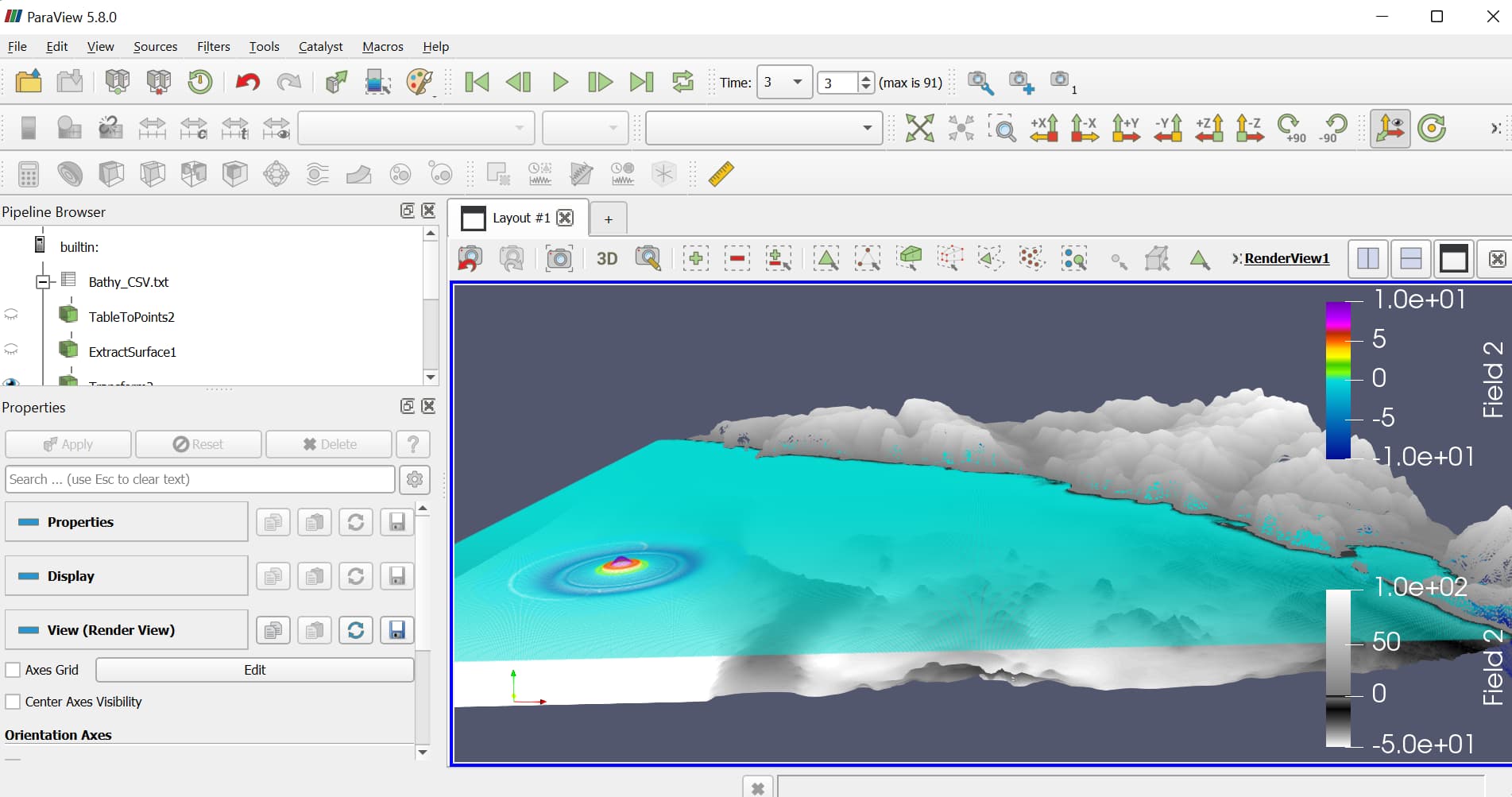The width and height of the screenshot is (1512, 797).
Task: Play the animation
Action: [560, 82]
